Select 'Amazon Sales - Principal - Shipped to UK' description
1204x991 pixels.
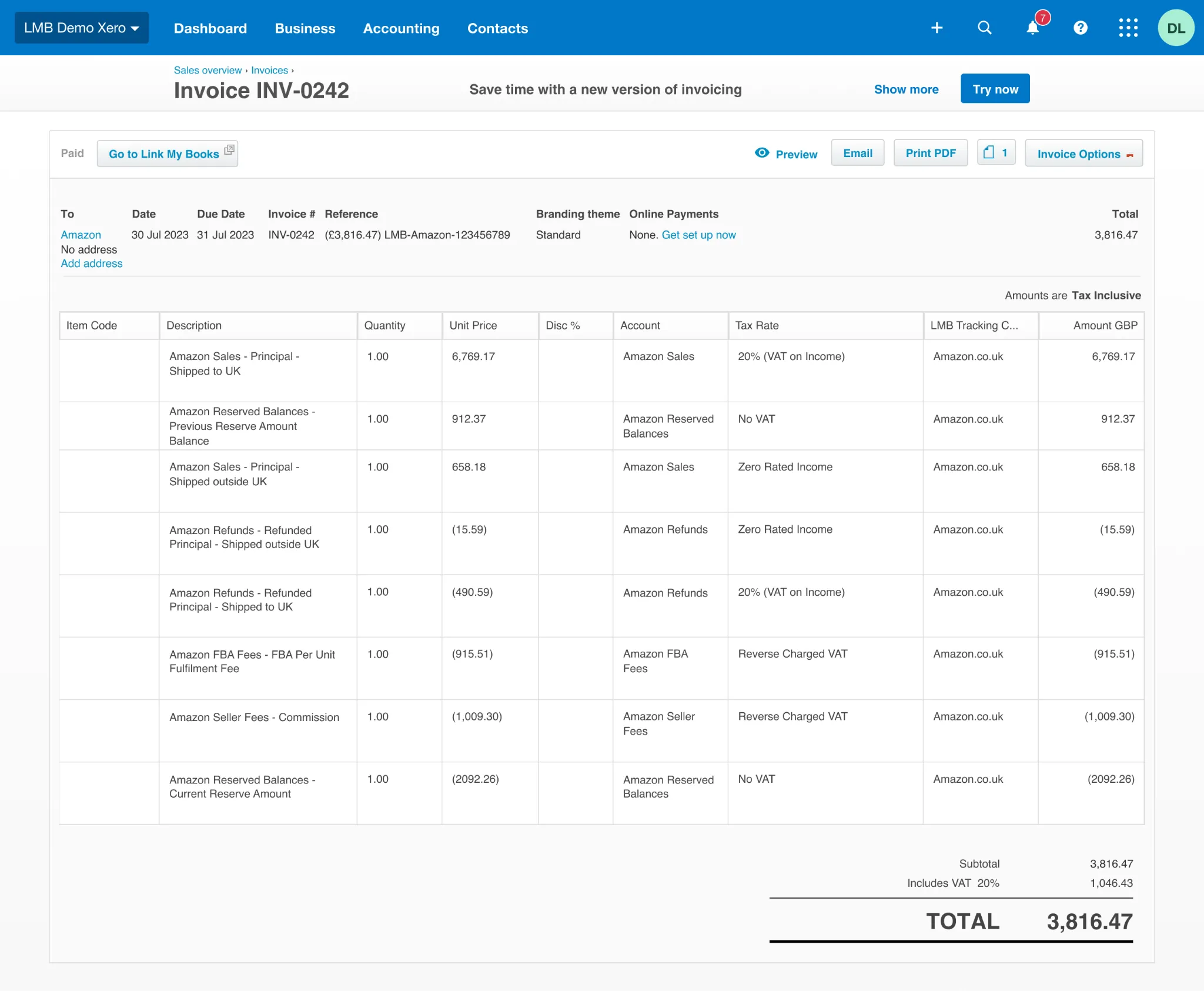[x=234, y=363]
